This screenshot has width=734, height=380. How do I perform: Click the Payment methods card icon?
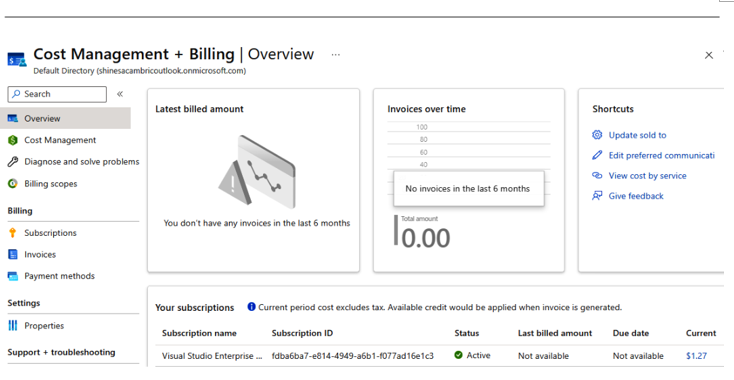[13, 276]
